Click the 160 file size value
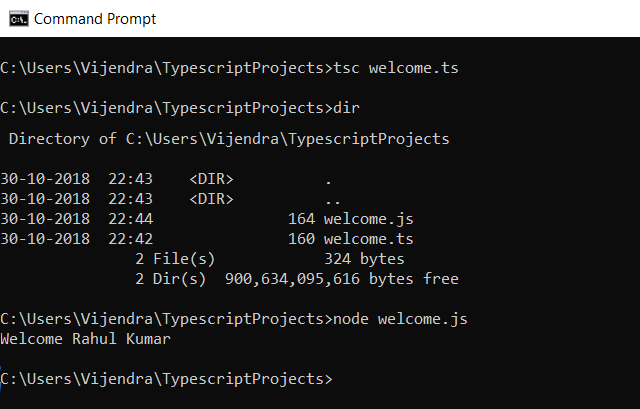 pos(301,239)
